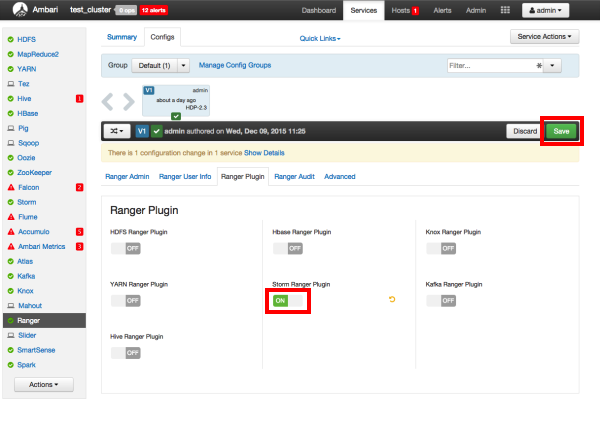Click the 0 ops indicator
Image resolution: width=600 pixels, height=426 pixels.
pos(126,10)
